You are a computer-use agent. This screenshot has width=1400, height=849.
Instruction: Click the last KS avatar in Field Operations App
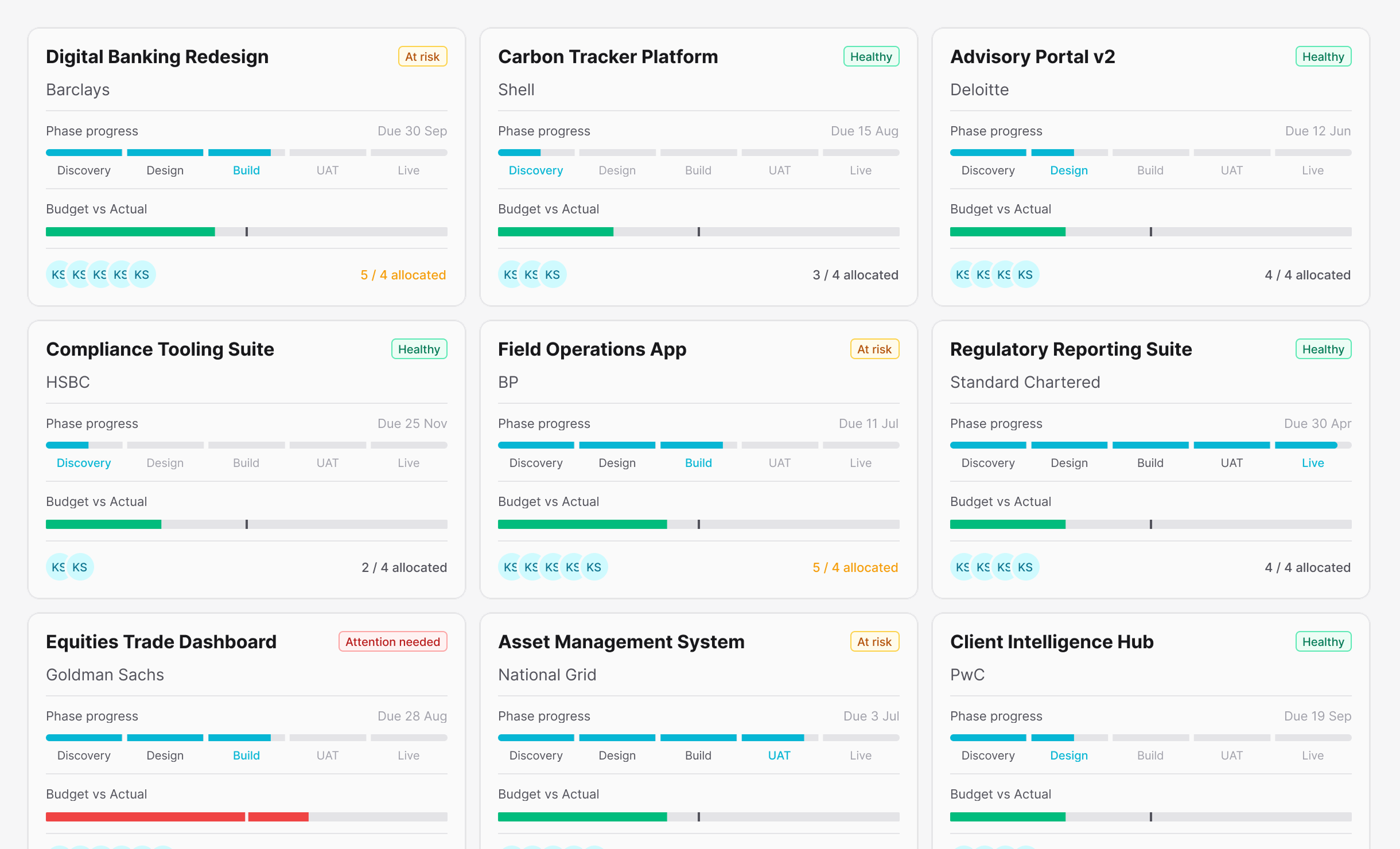point(594,567)
